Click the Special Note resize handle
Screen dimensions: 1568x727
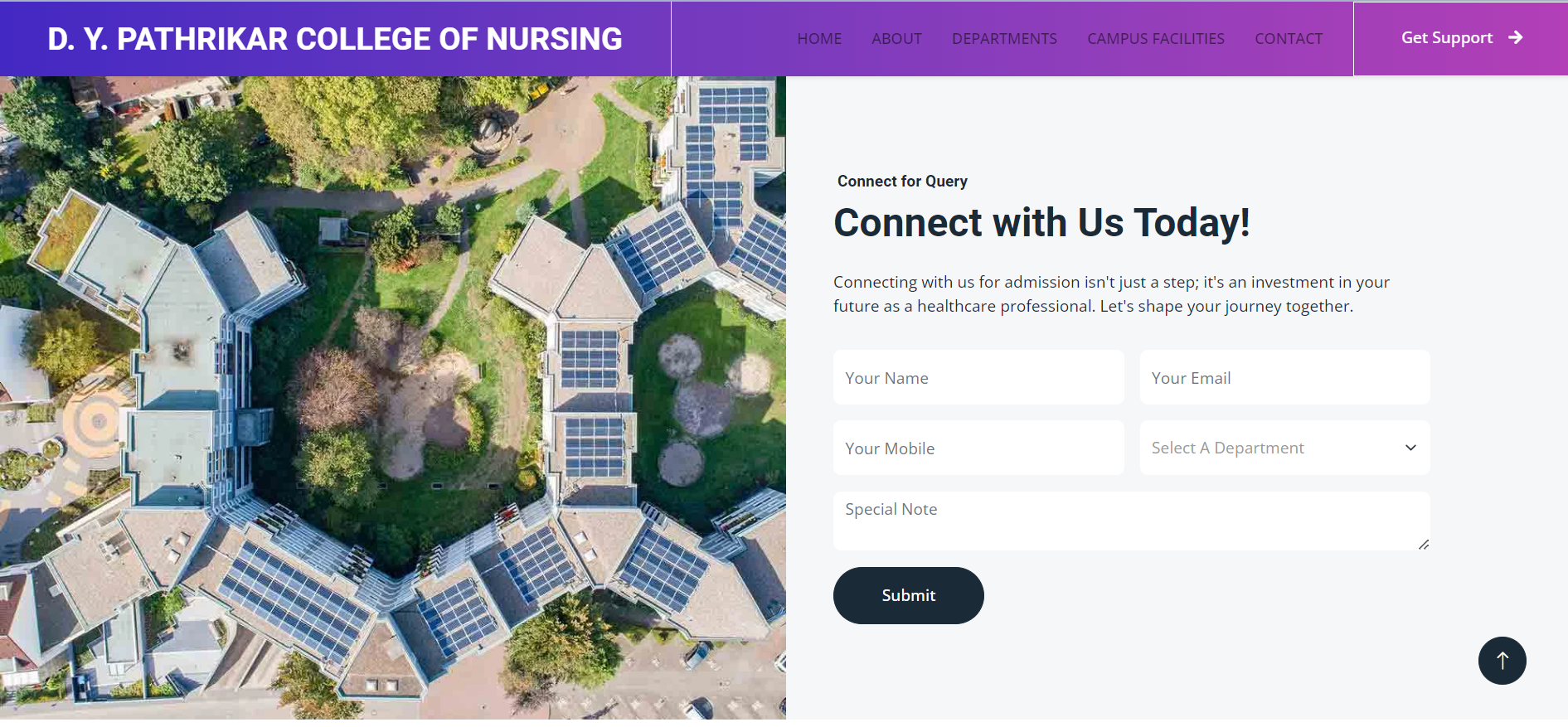pos(1423,545)
